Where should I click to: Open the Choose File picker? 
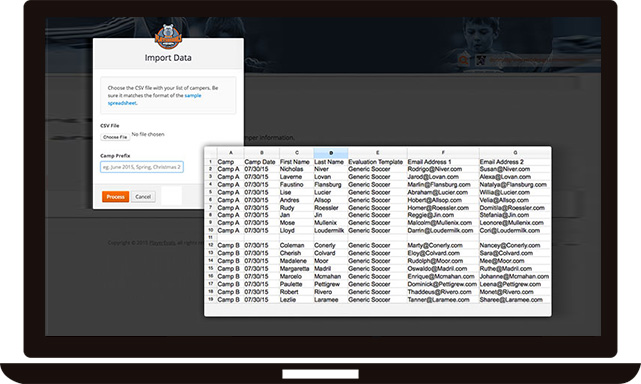click(115, 137)
